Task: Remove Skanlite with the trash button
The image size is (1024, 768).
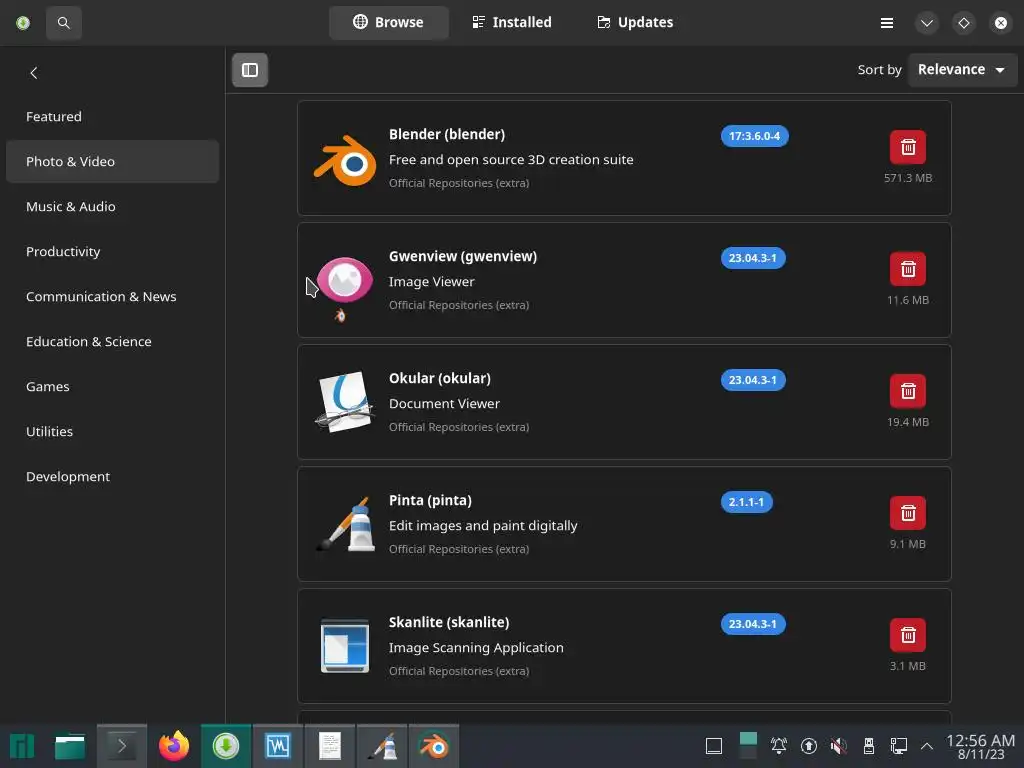Action: 908,635
